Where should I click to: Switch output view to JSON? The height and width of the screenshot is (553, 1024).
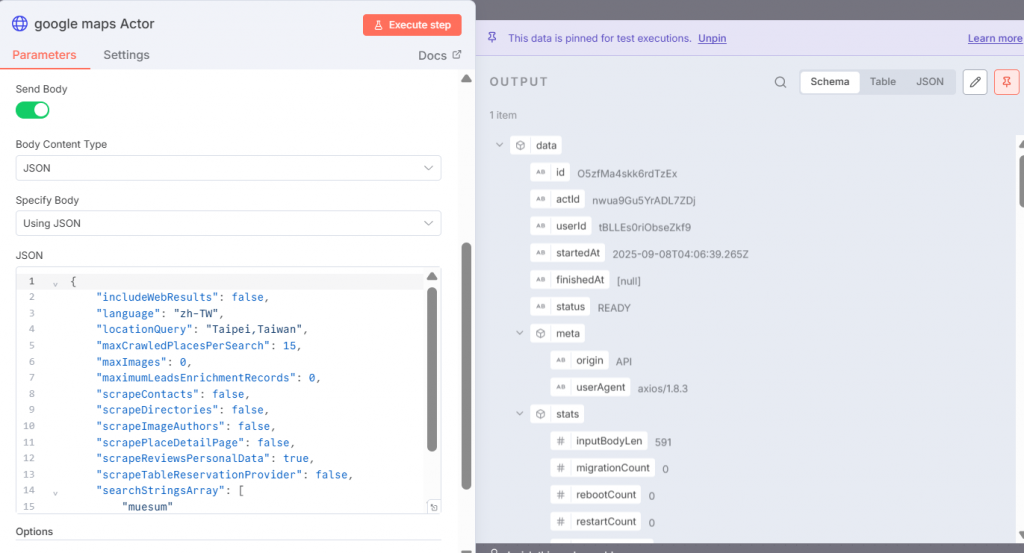[x=929, y=82]
